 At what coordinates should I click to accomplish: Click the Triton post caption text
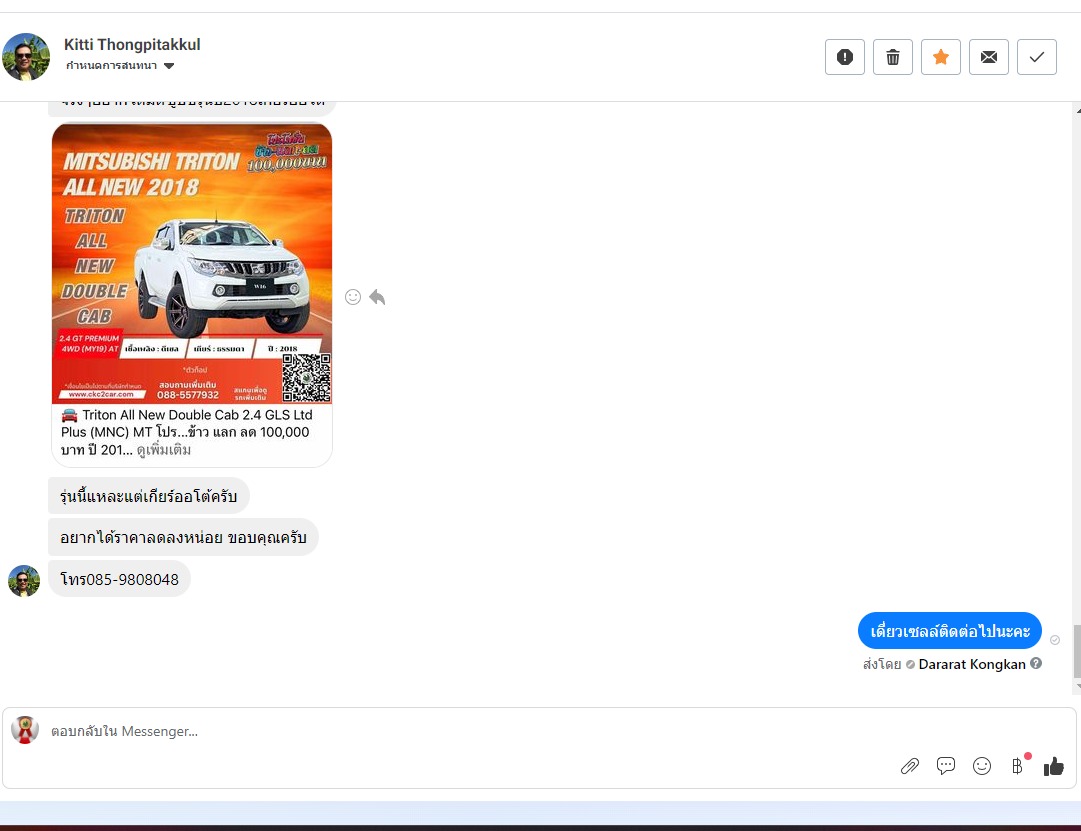(186, 432)
